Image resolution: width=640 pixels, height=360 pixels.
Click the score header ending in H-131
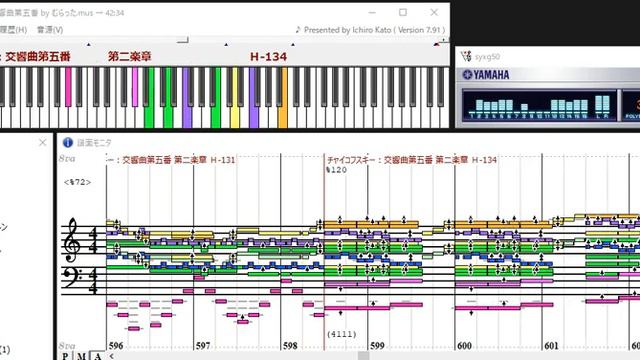(x=171, y=160)
